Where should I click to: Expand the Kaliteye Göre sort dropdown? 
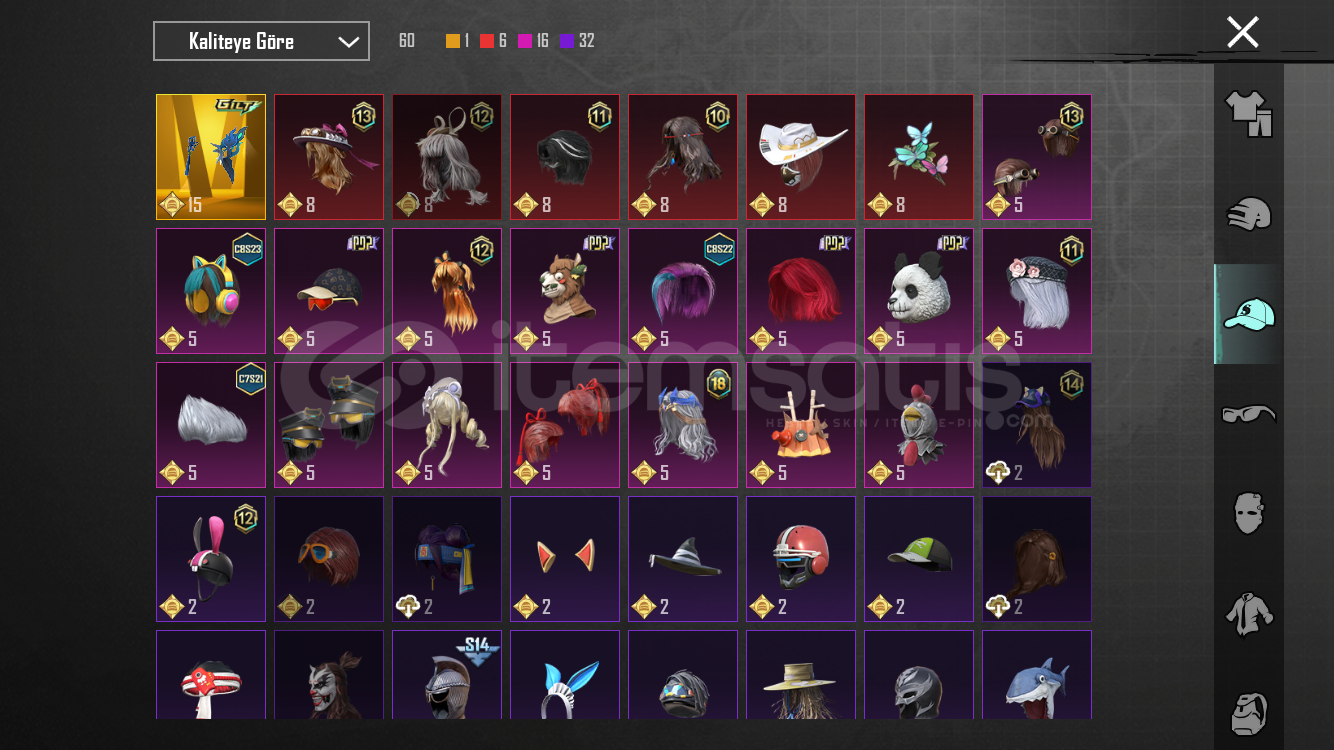coord(261,41)
